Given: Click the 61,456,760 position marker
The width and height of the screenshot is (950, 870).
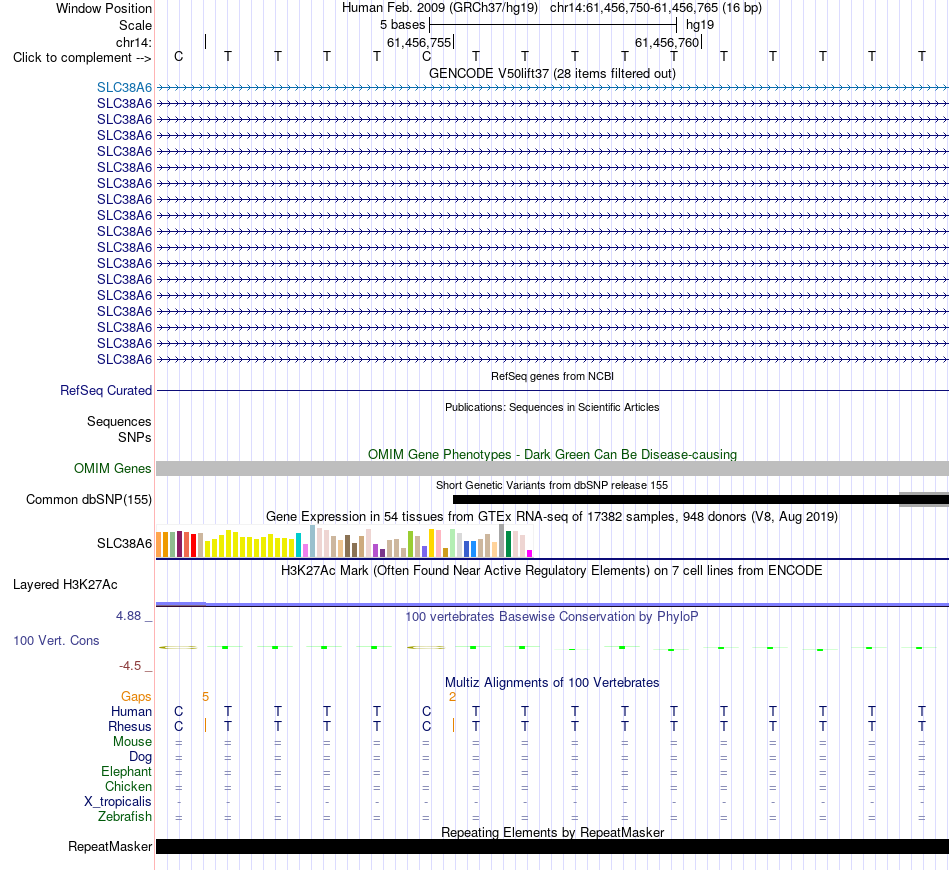Looking at the screenshot, I should click(667, 42).
